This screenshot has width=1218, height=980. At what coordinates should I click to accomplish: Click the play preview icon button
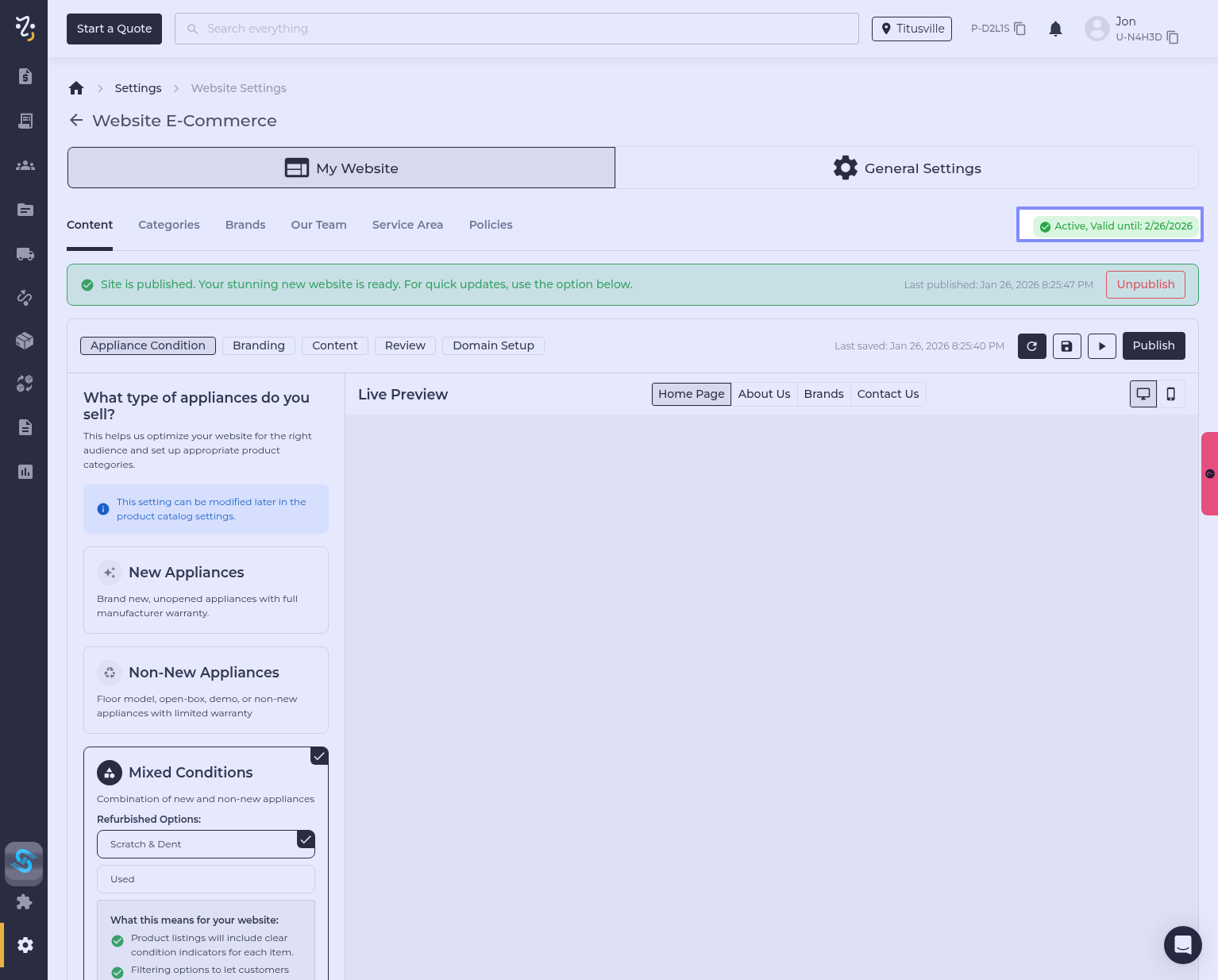point(1101,346)
